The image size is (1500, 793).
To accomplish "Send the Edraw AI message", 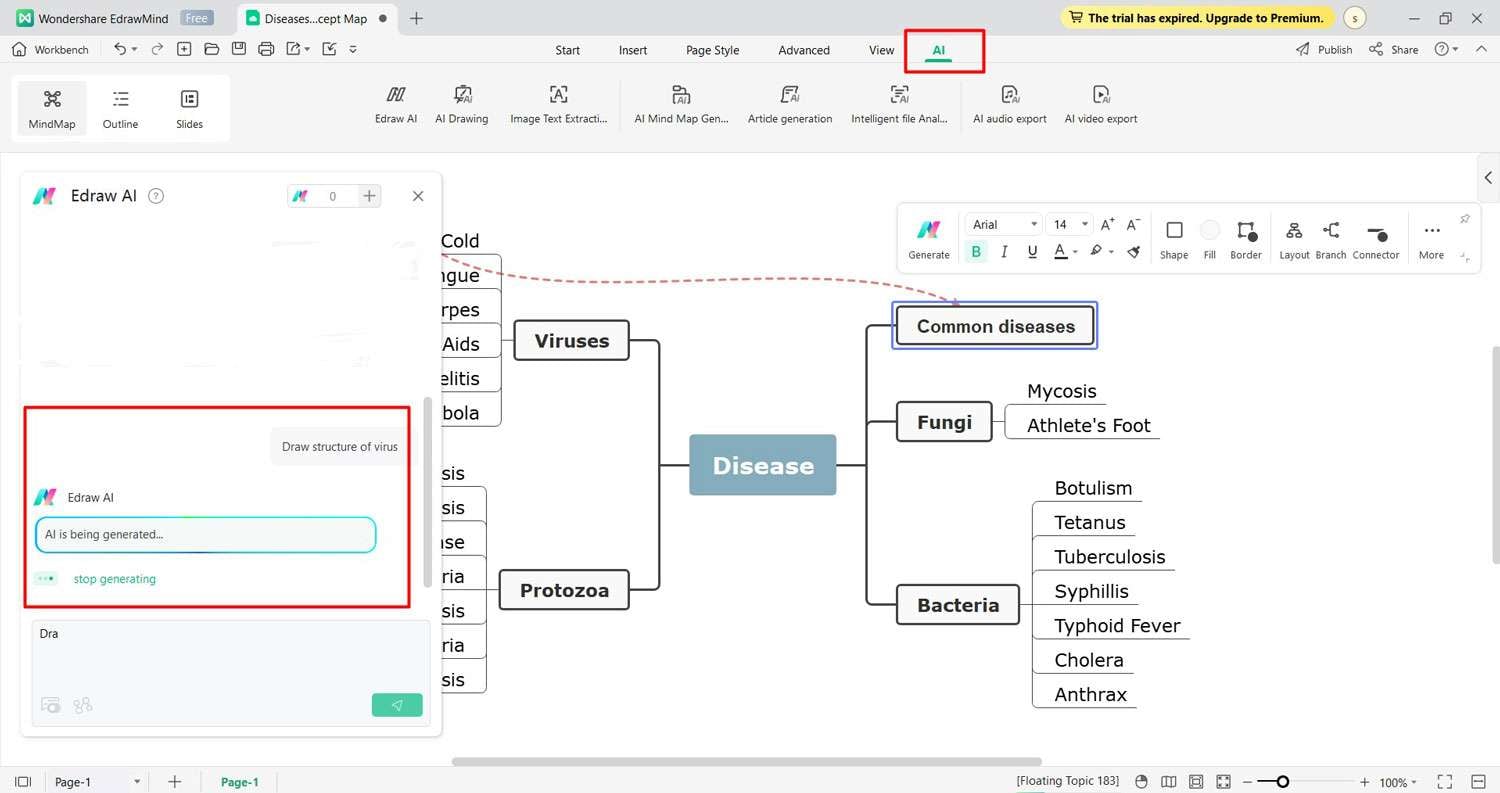I will pyautogui.click(x=397, y=705).
